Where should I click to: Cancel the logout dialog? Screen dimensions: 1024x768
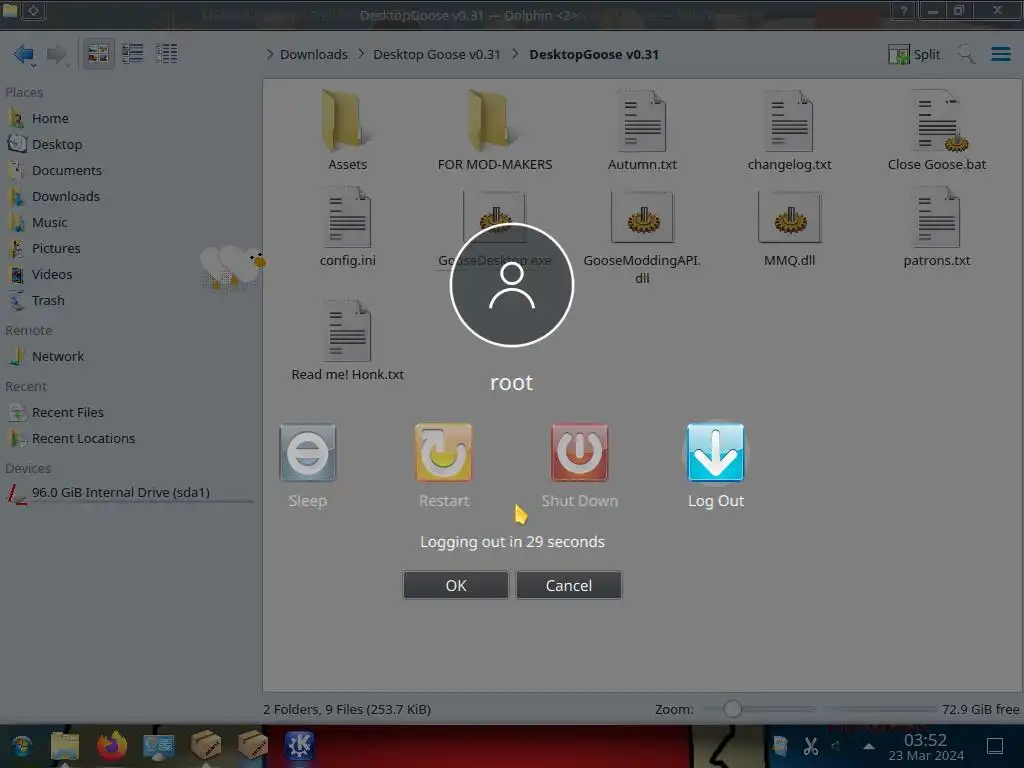tap(569, 585)
